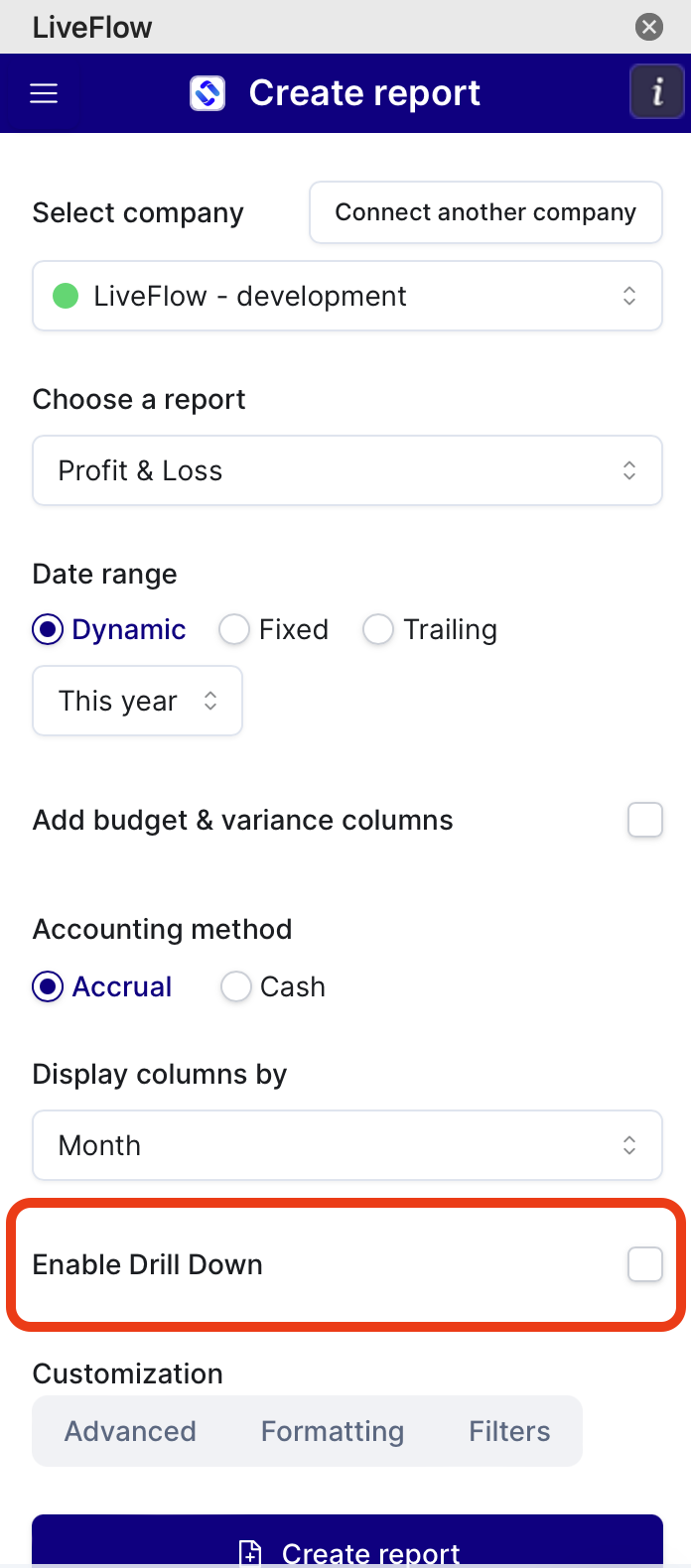Image resolution: width=691 pixels, height=1568 pixels.
Task: Click the document icon on Create report
Action: coord(250,1552)
